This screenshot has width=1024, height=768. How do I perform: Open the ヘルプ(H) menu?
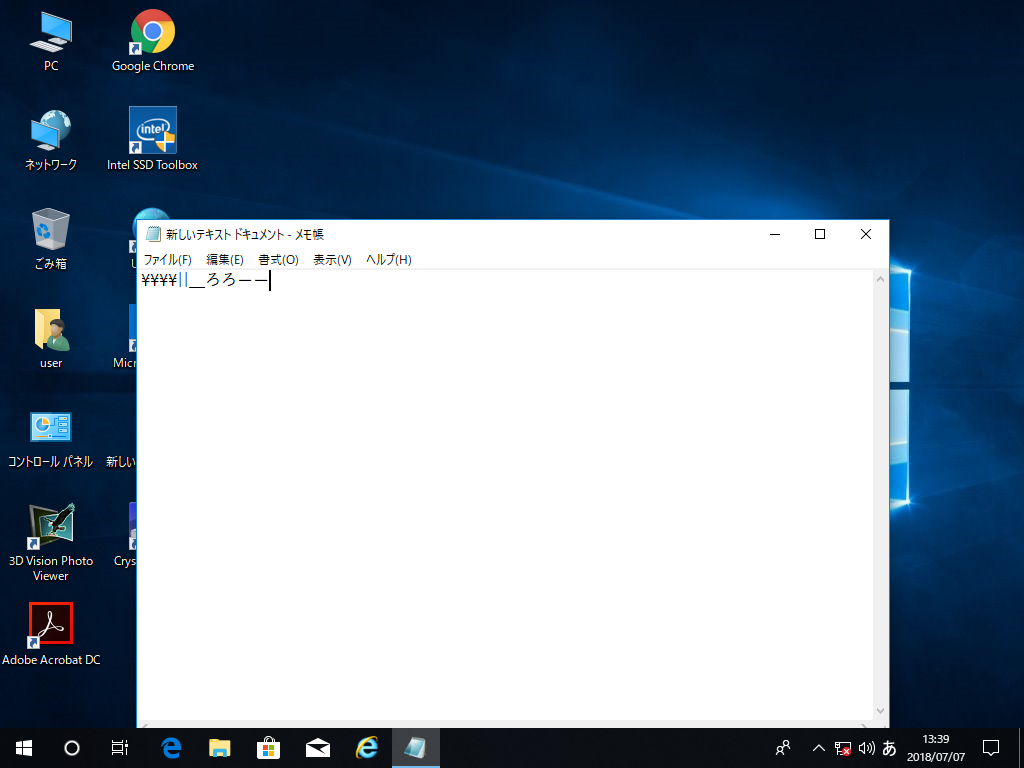(x=389, y=259)
